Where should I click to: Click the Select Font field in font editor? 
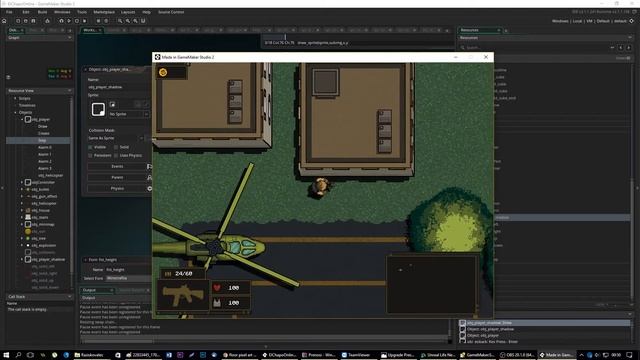point(129,278)
